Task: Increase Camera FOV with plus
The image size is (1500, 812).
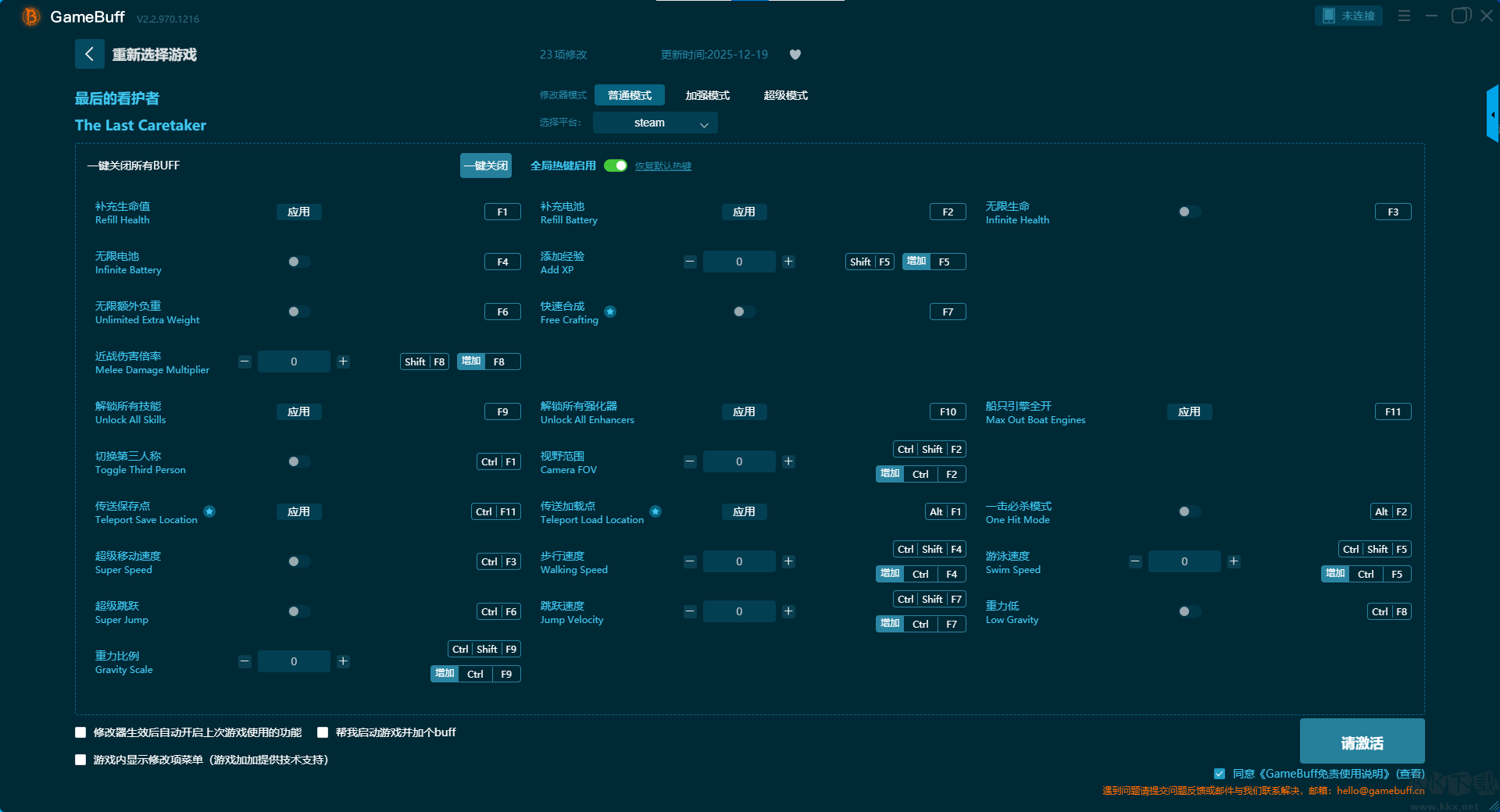Action: point(788,461)
